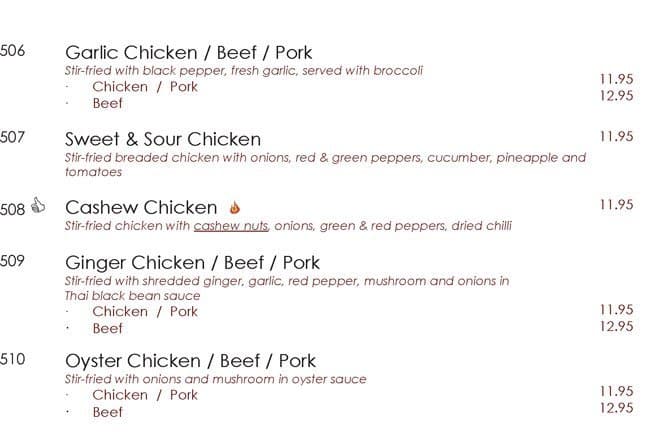Image resolution: width=650 pixels, height=436 pixels.
Task: Choose Chicken / Pork option under Garlic dish
Action: pos(145,87)
